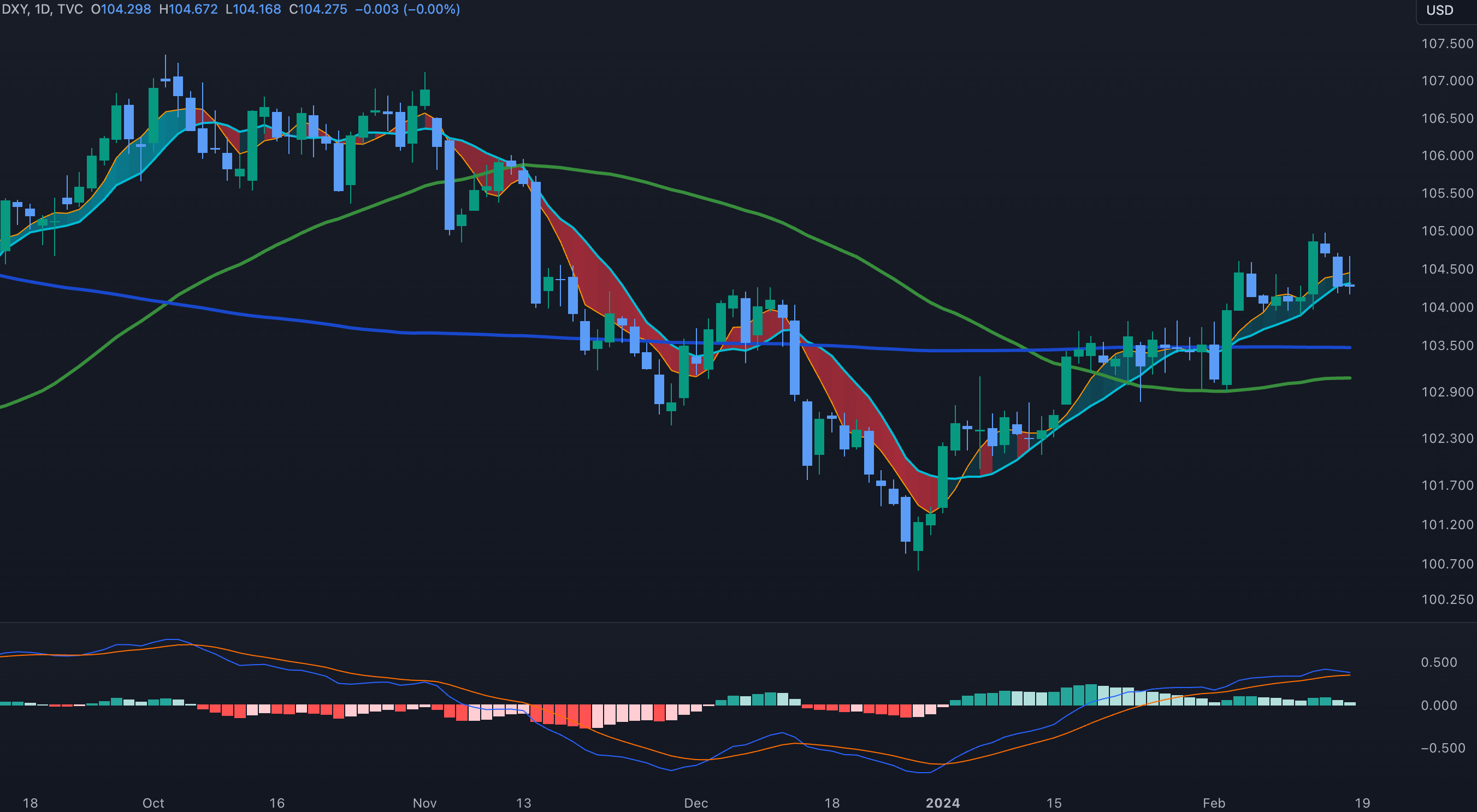This screenshot has height=812, width=1477.
Task: Click the bold 2024 time axis label
Action: tap(943, 803)
